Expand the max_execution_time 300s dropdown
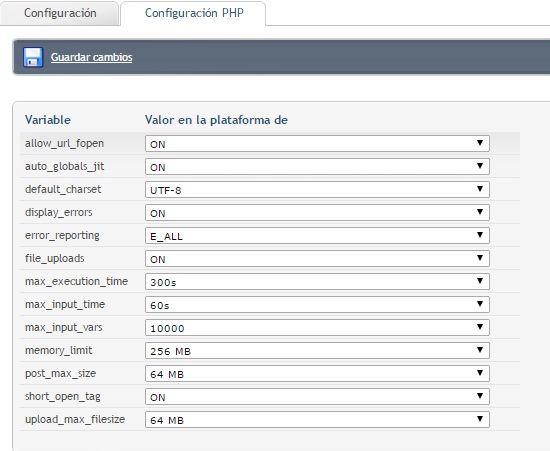550x451 pixels. click(317, 282)
